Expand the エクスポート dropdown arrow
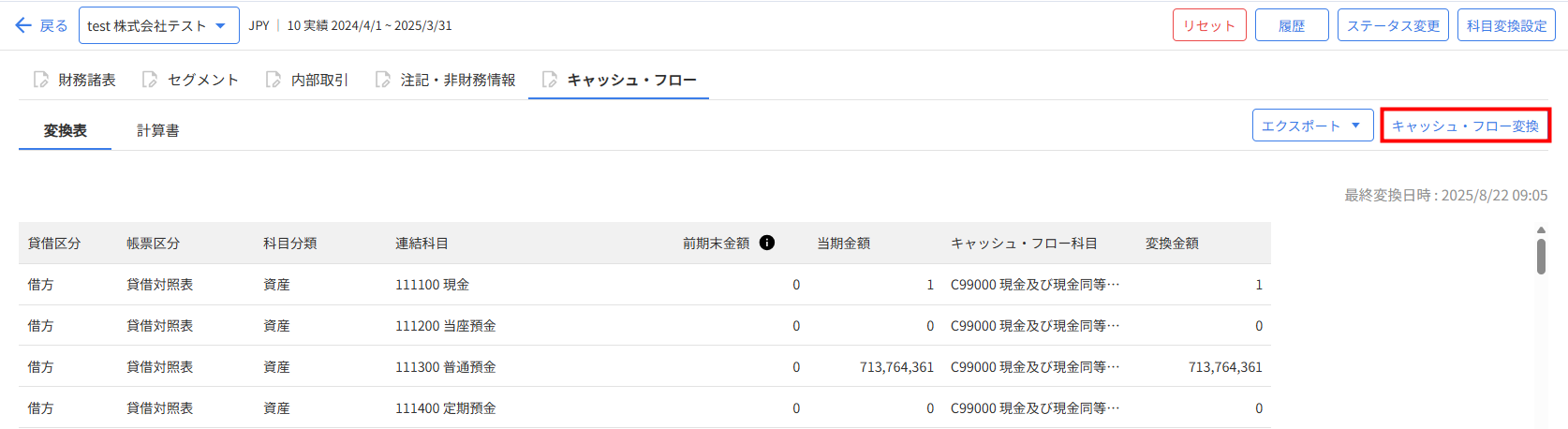 [x=1355, y=126]
